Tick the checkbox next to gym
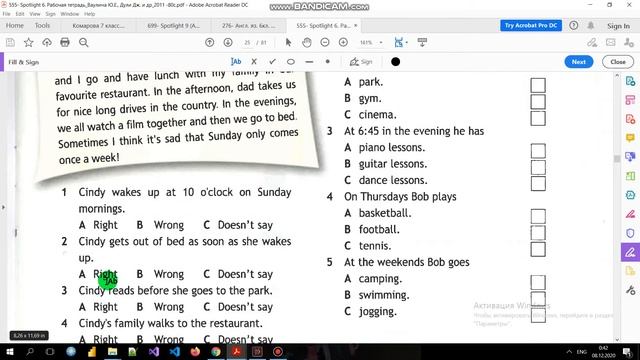 click(x=538, y=102)
